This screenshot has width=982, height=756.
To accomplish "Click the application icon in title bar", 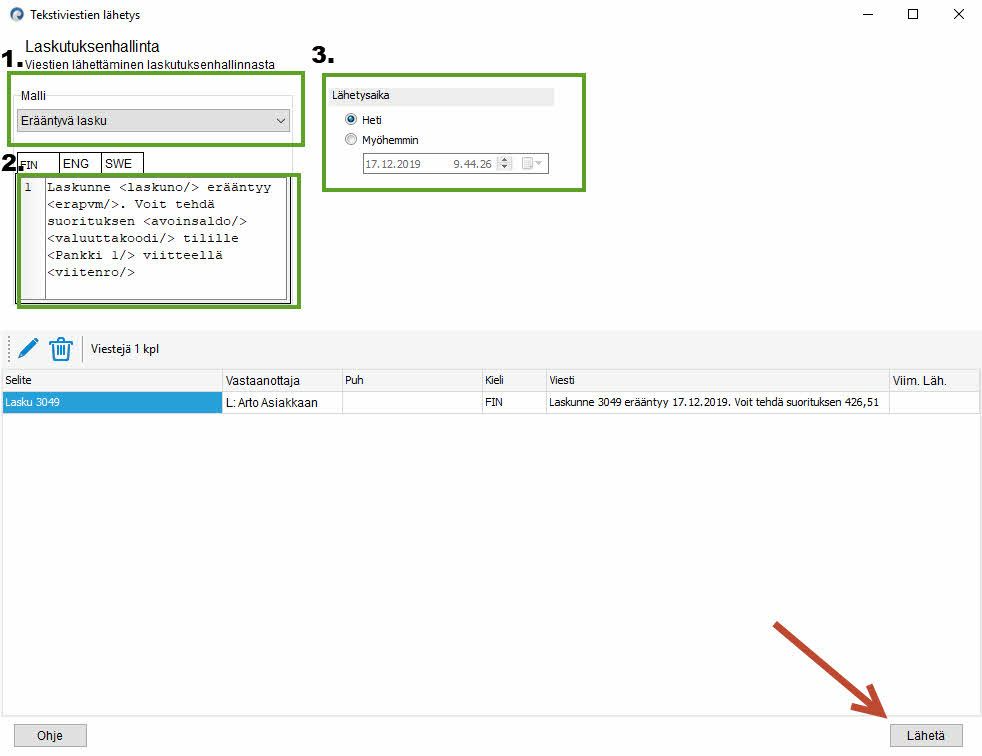I will coord(17,14).
